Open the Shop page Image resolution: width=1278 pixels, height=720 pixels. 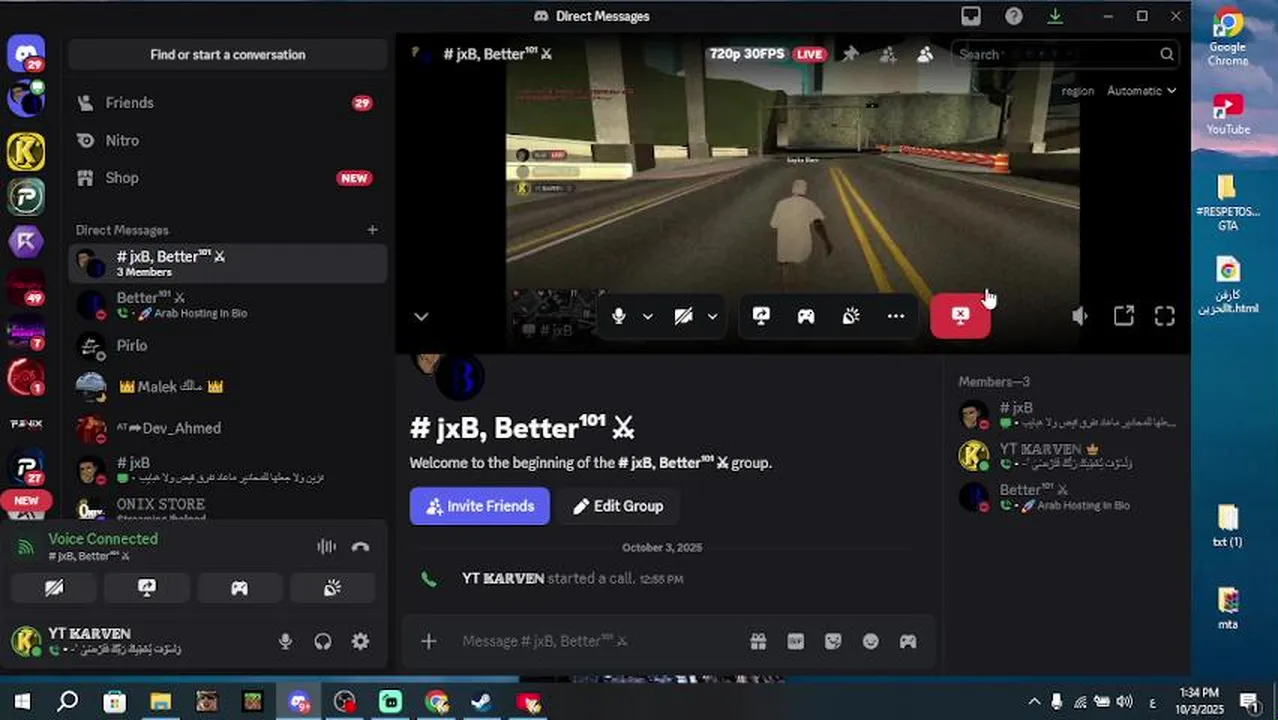coord(227,178)
